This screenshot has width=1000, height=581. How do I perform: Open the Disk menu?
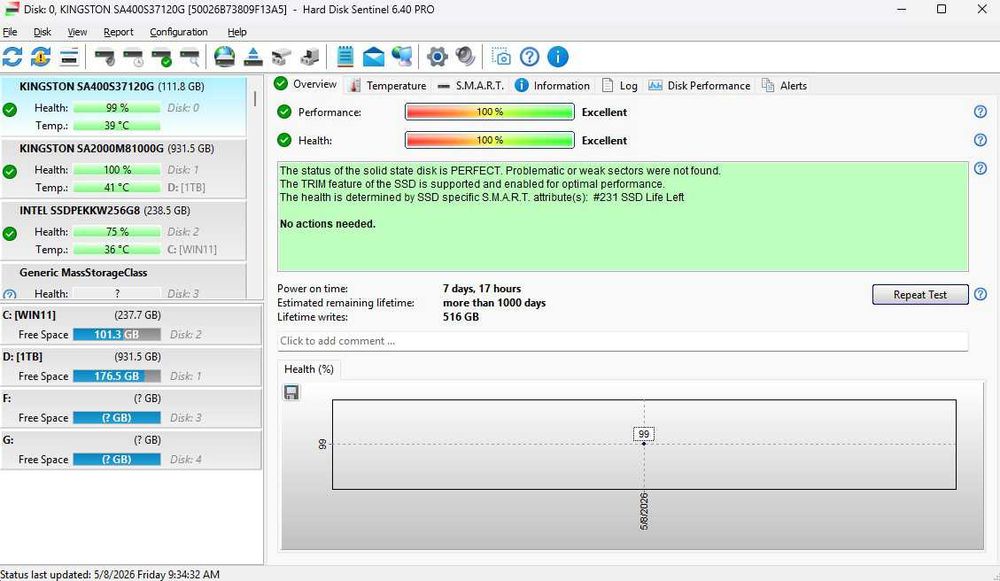pyautogui.click(x=42, y=32)
